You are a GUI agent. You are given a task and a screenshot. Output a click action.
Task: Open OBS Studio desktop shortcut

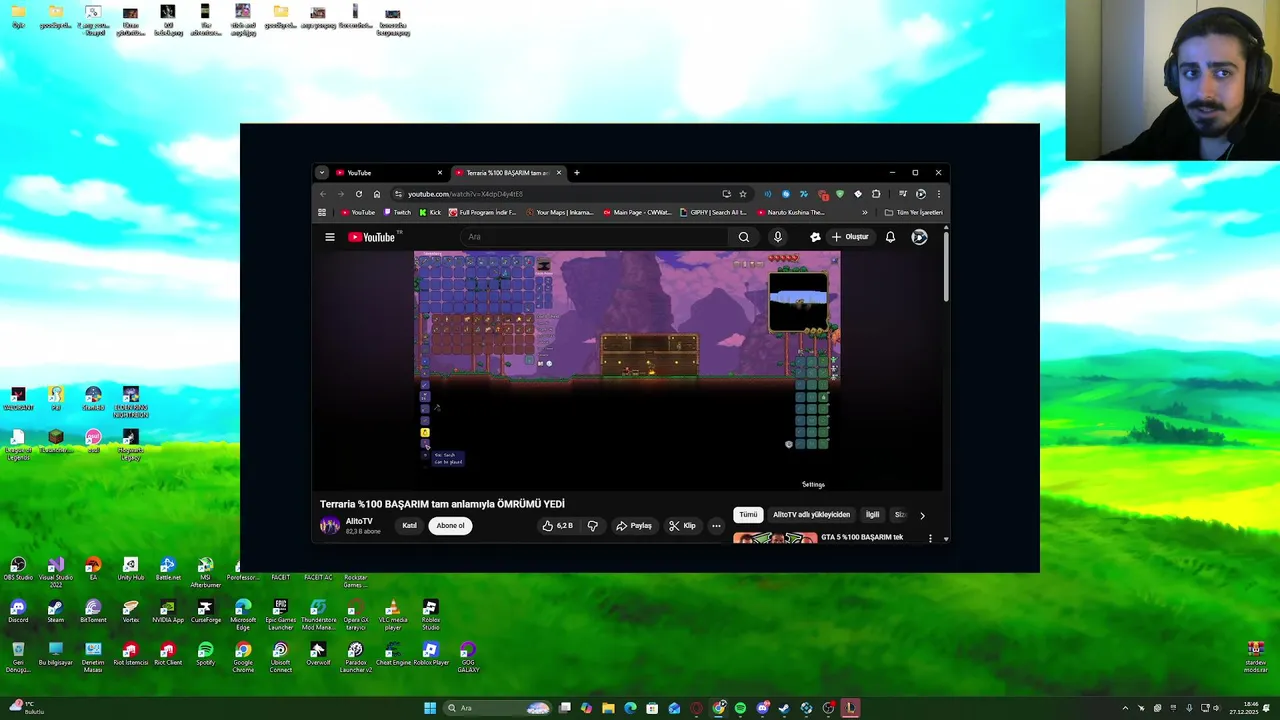18,569
